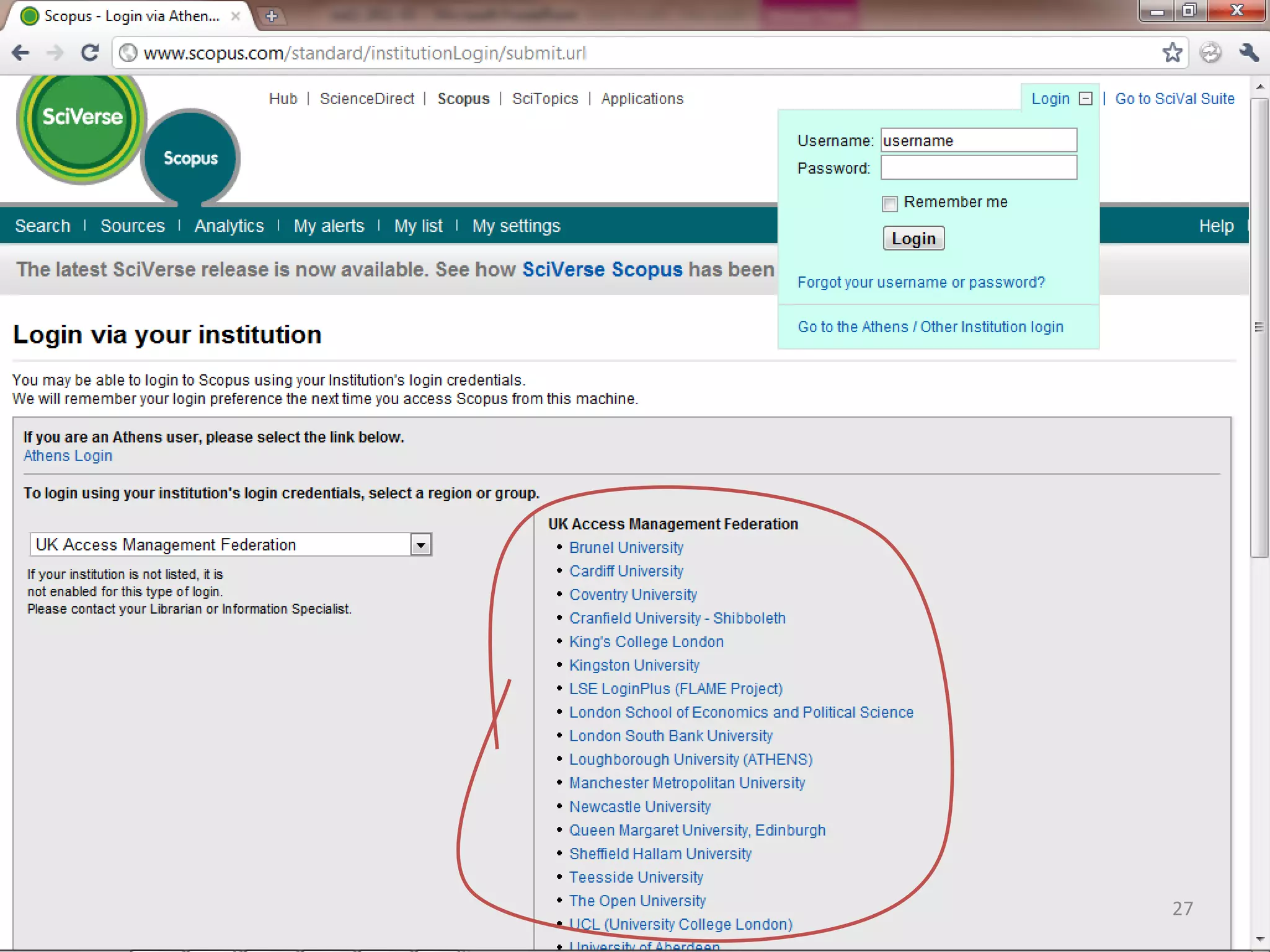This screenshot has height=952, width=1270.
Task: Select London School of Economics and Political Science
Action: click(x=741, y=712)
